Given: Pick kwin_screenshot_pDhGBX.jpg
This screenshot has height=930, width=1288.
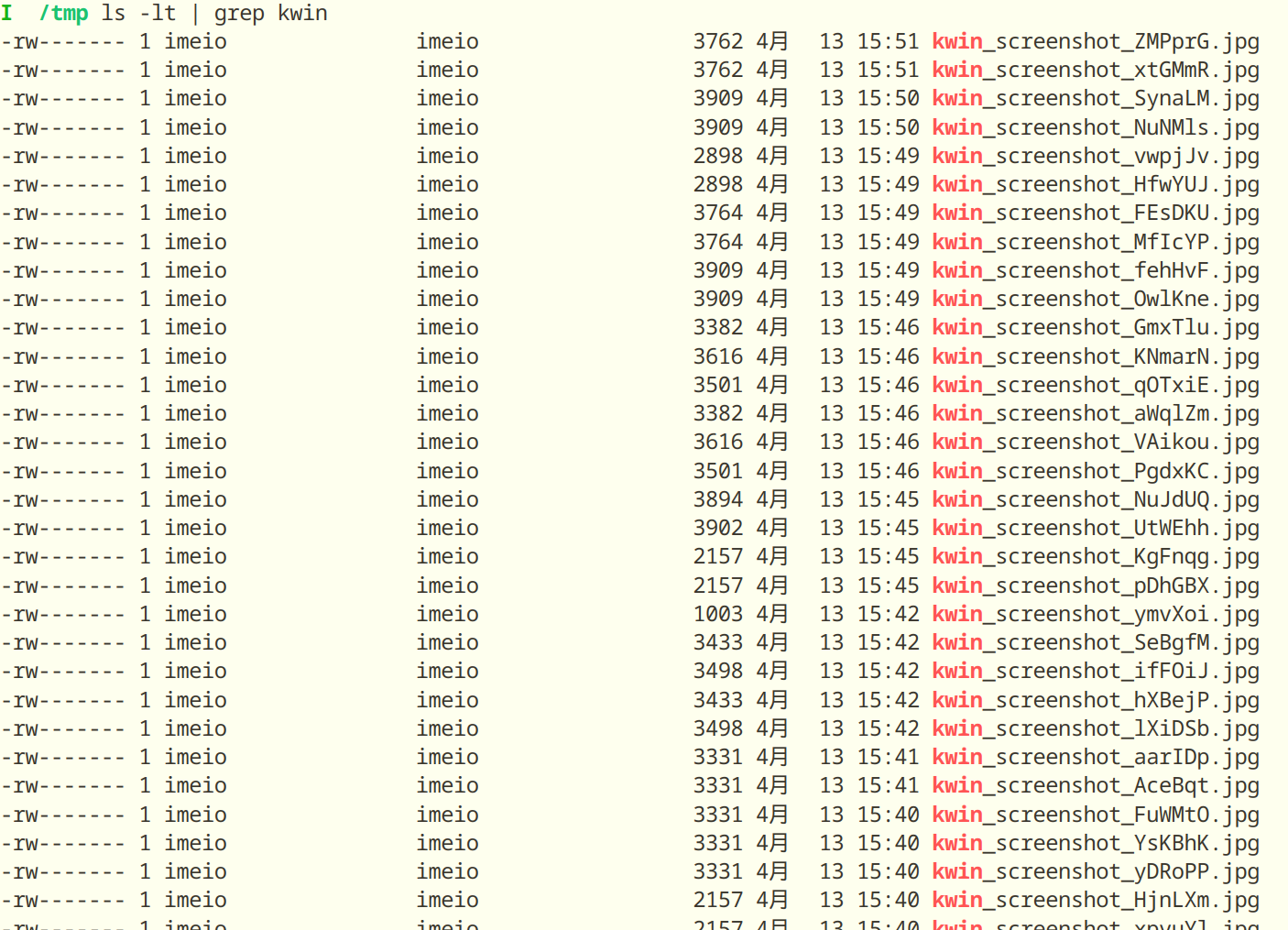Looking at the screenshot, I should (1096, 586).
